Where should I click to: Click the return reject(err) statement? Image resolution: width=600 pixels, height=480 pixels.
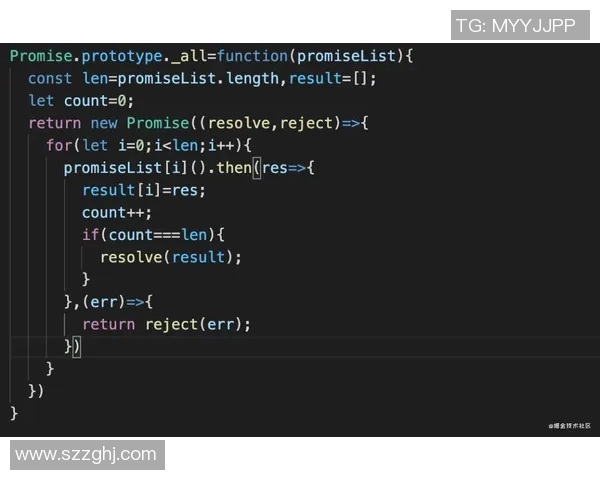click(x=166, y=324)
